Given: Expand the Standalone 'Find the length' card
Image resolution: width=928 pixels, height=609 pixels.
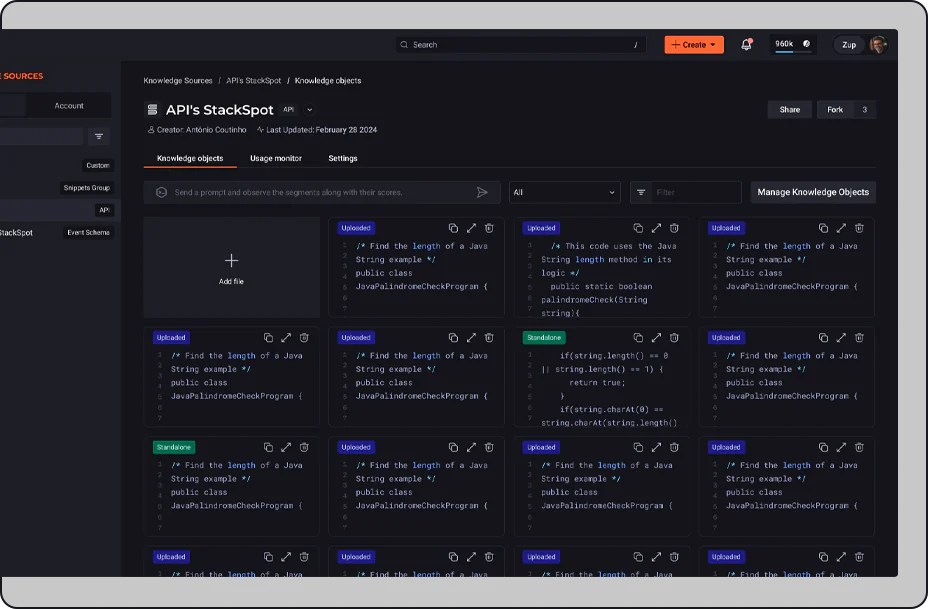Looking at the screenshot, I should click(x=286, y=447).
